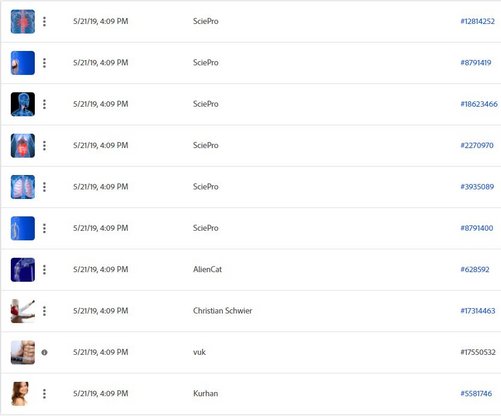Click the info icon in the vuk row
The height and width of the screenshot is (416, 501).
tap(44, 352)
